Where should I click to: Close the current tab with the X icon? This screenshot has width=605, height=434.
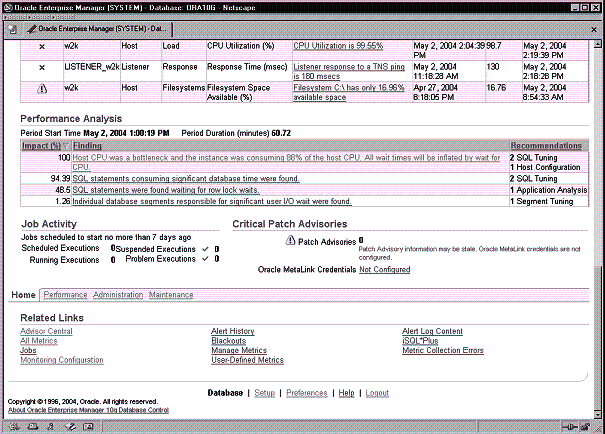tap(594, 29)
